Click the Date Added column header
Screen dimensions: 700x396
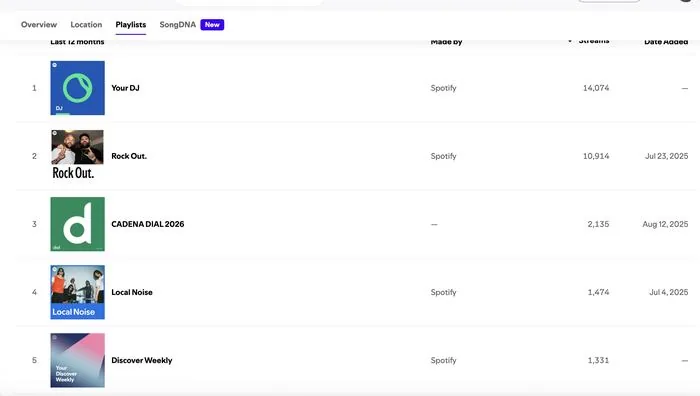(x=666, y=42)
